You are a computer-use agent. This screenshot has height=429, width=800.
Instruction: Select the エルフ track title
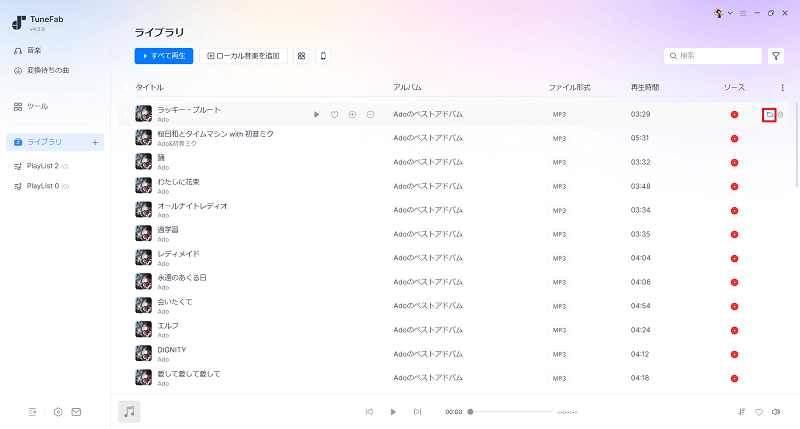tap(168, 325)
